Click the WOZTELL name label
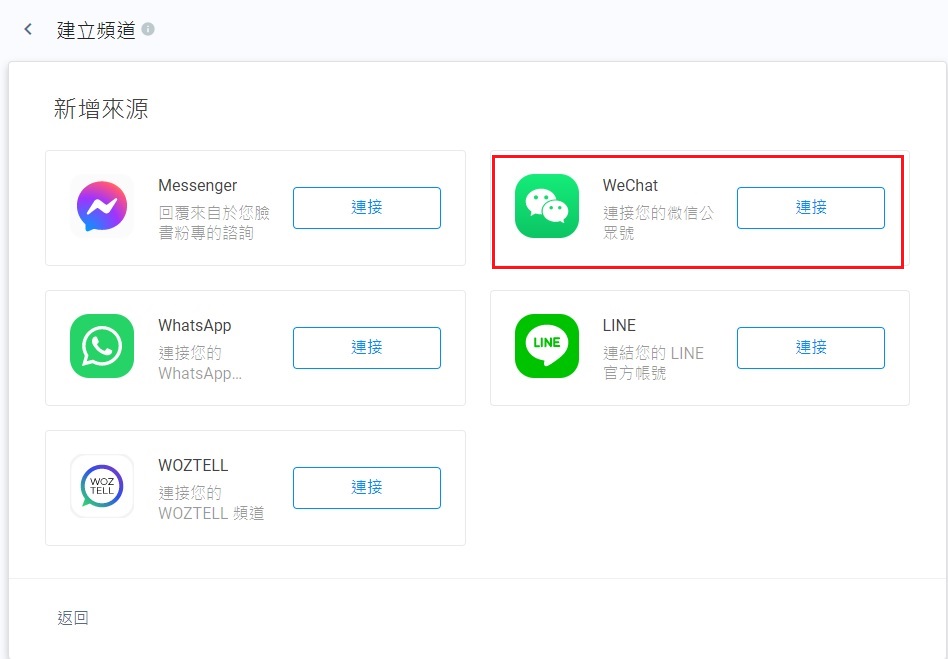 tap(193, 466)
